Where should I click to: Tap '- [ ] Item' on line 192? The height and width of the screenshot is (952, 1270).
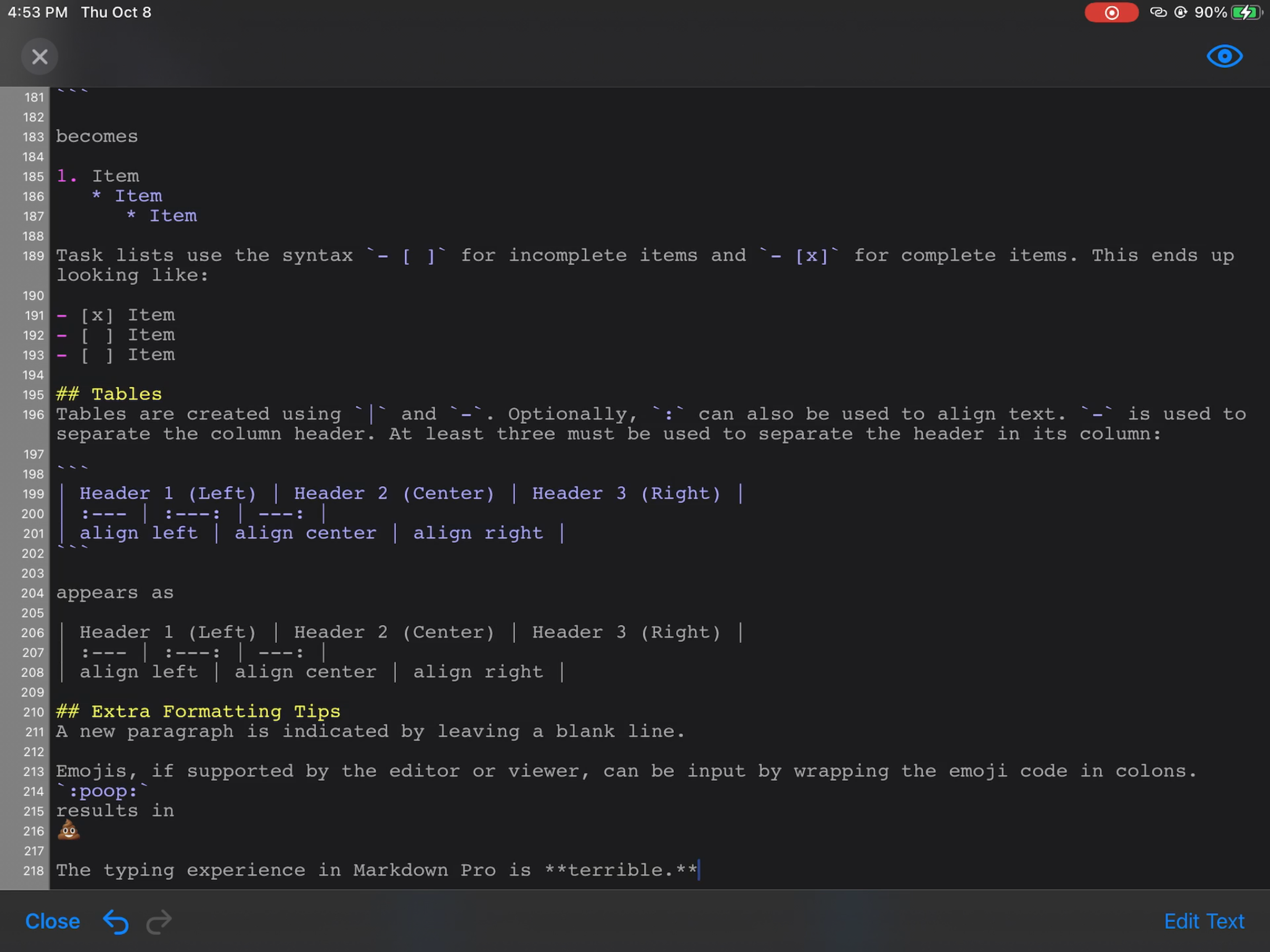click(116, 335)
